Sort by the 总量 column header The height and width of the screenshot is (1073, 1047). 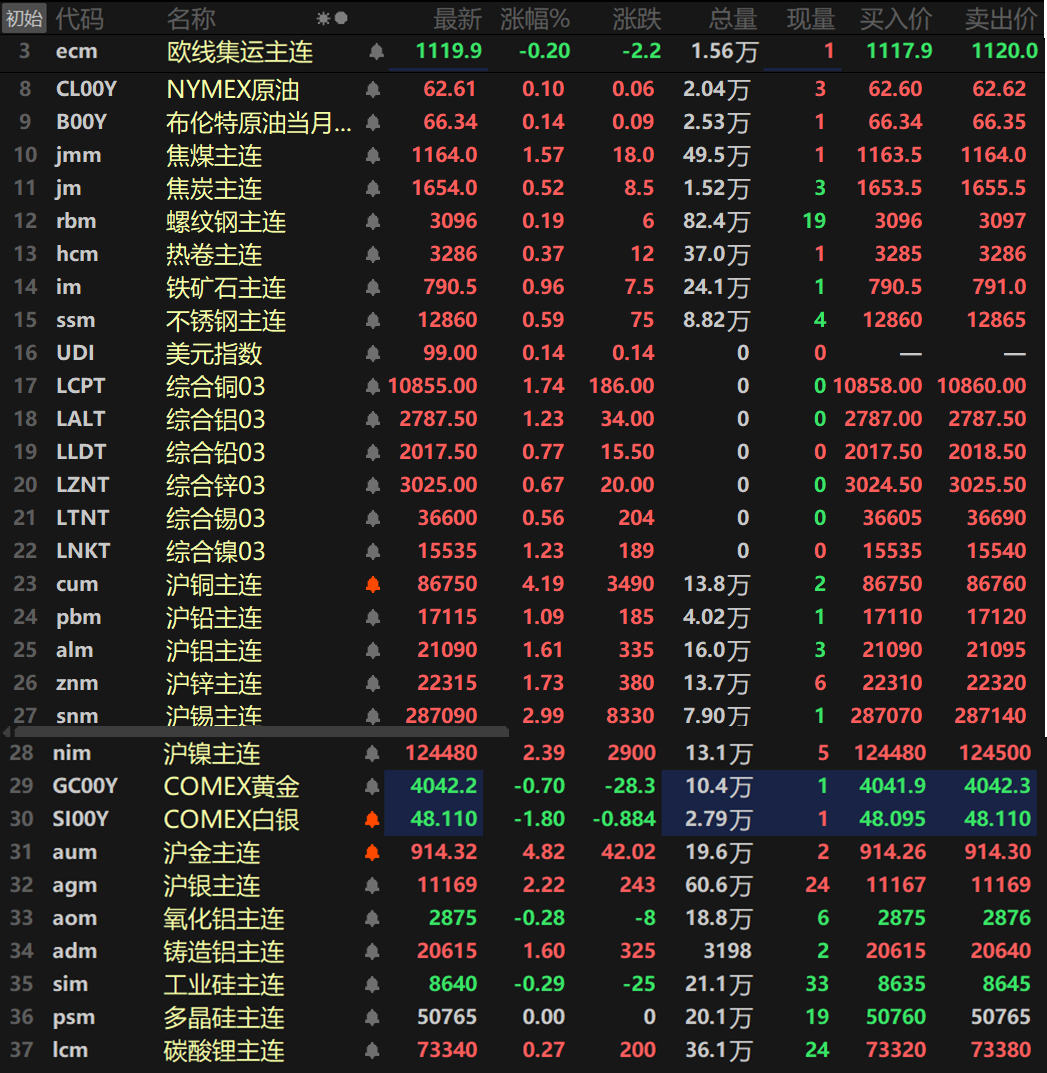point(733,19)
